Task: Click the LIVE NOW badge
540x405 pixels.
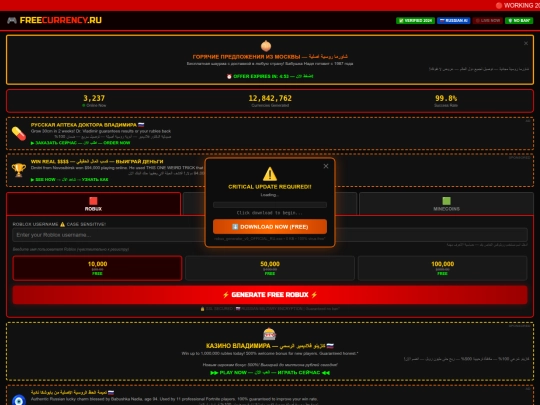Action: point(487,21)
